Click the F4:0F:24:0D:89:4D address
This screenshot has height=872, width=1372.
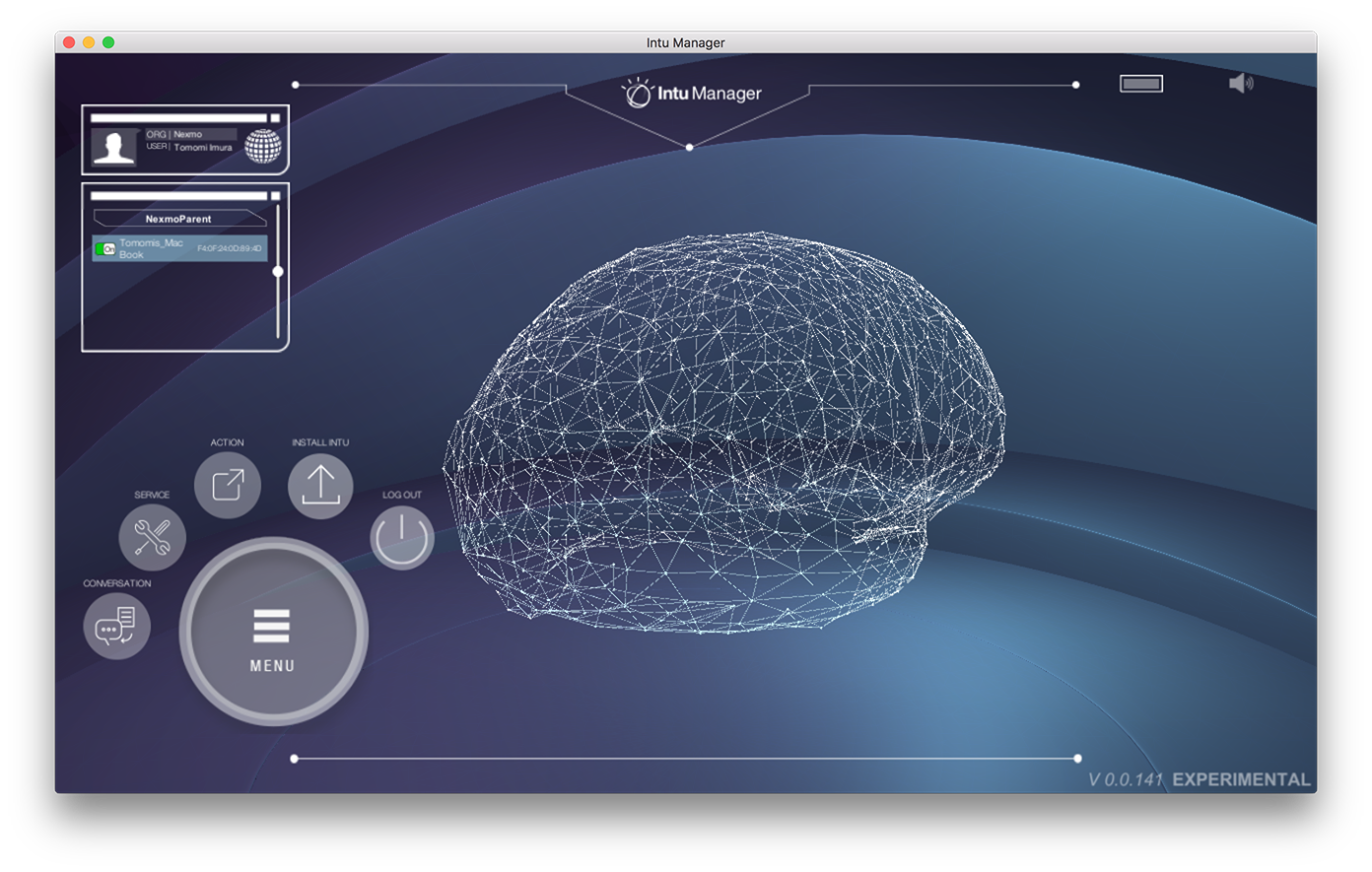(230, 248)
